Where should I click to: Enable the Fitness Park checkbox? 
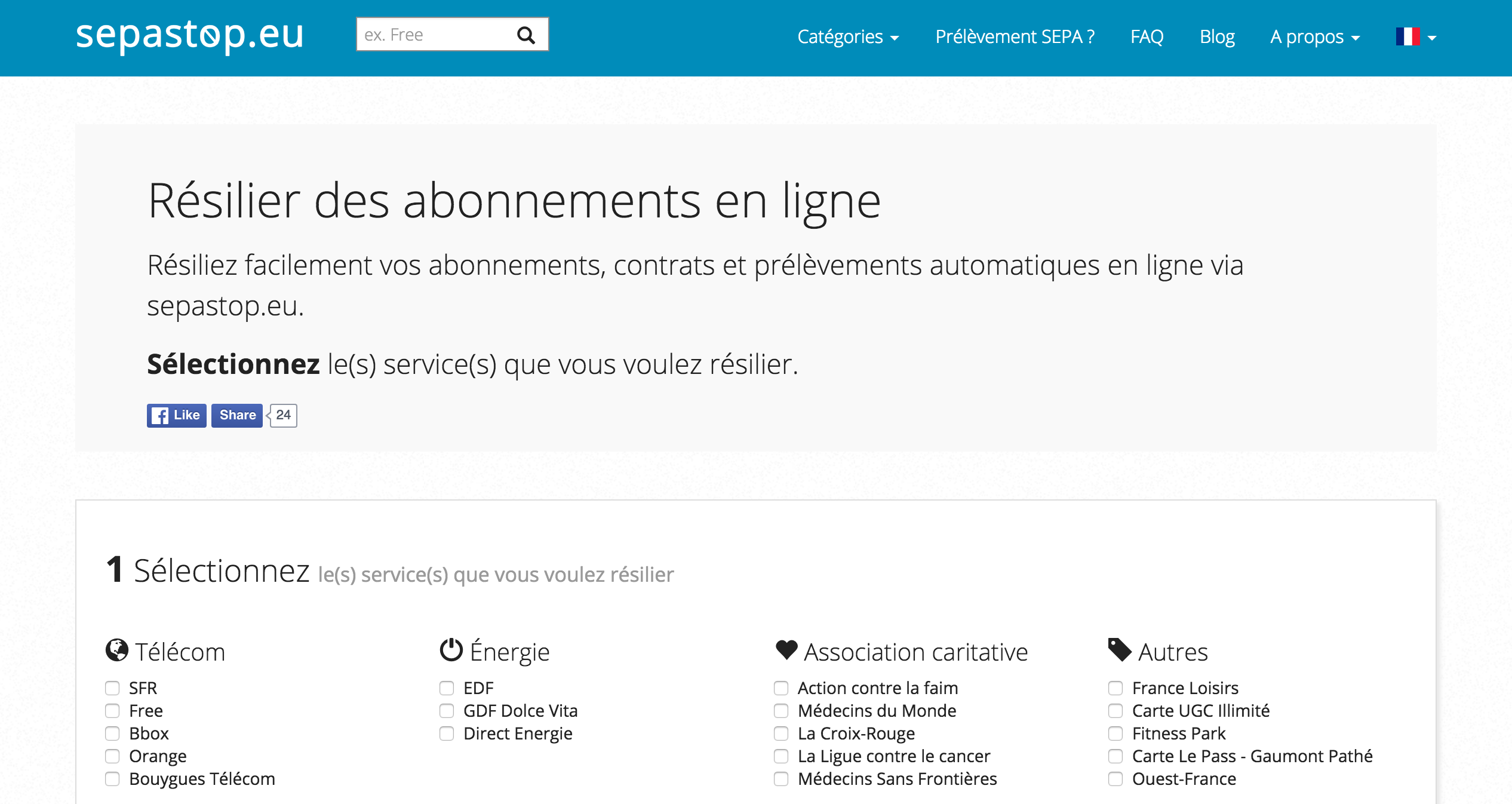[x=1115, y=734]
